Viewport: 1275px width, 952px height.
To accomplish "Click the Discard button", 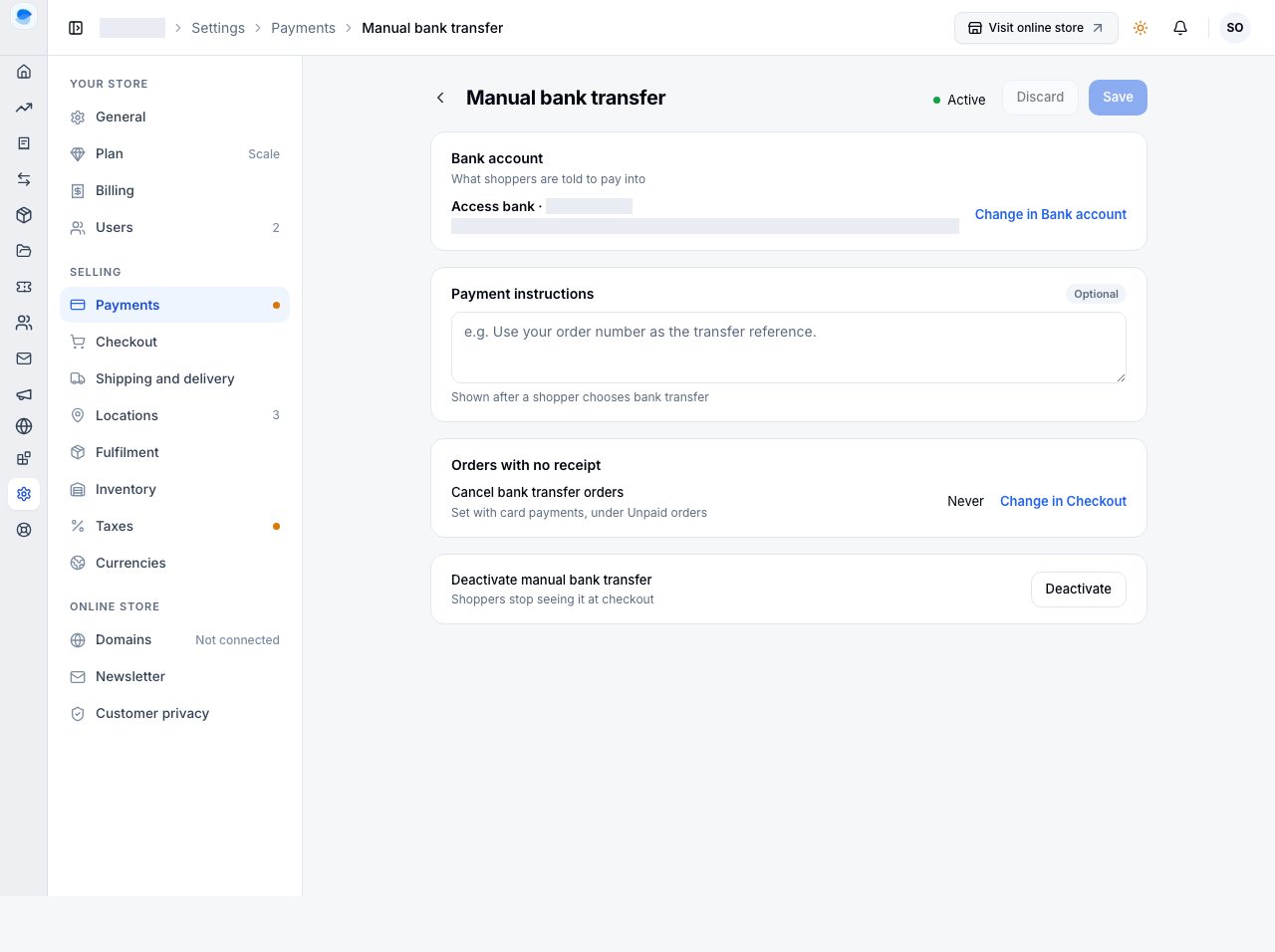I will 1040,98.
